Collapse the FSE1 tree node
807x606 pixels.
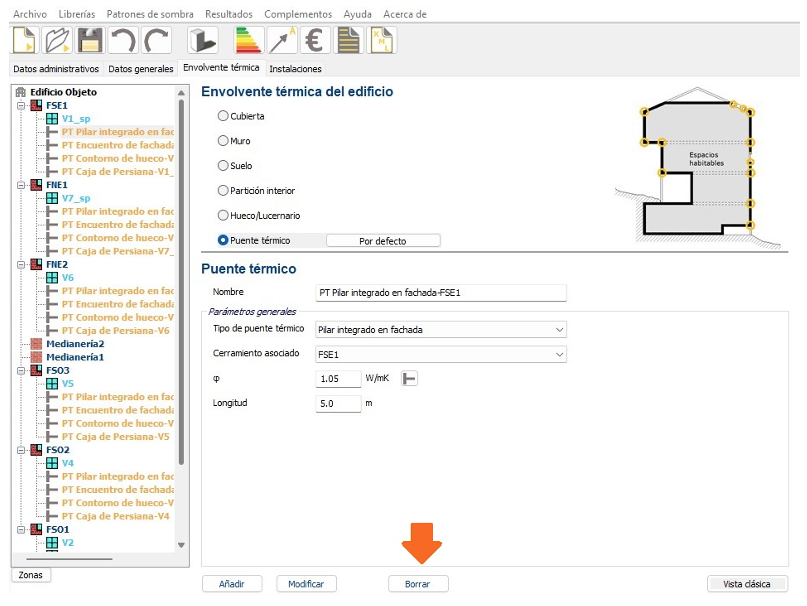[21, 105]
